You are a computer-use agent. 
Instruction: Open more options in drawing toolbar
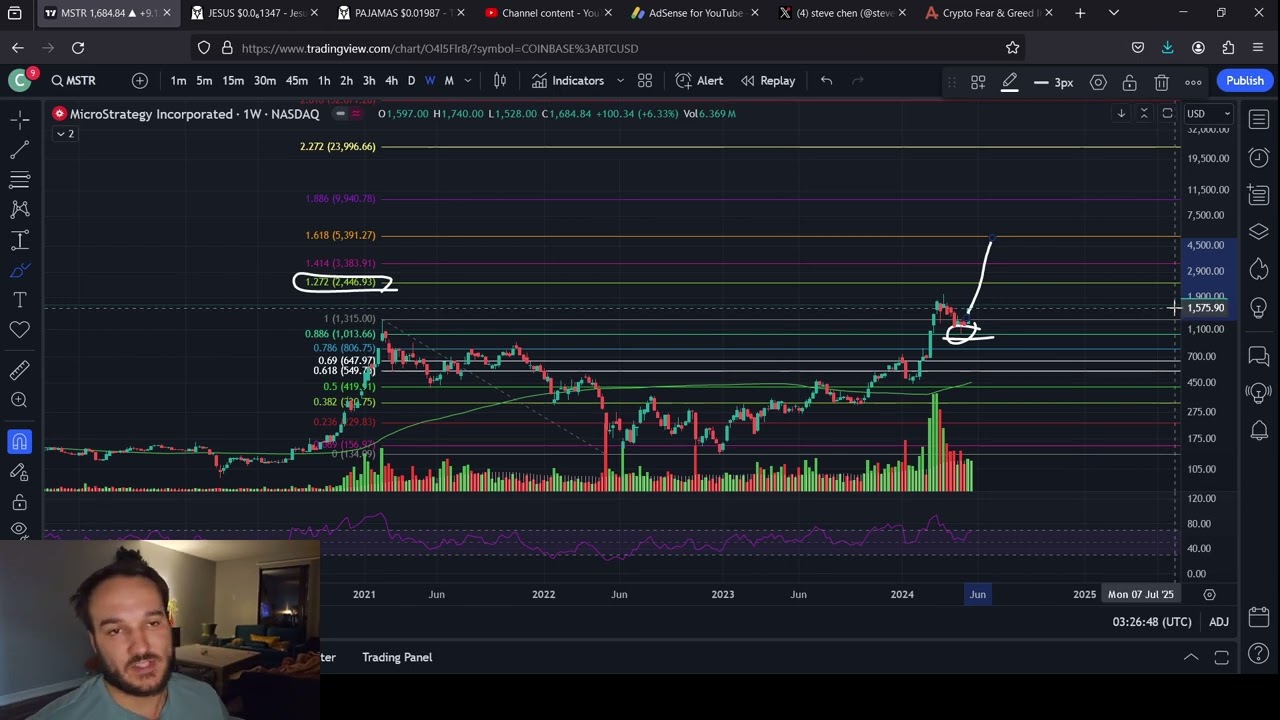[x=1193, y=83]
